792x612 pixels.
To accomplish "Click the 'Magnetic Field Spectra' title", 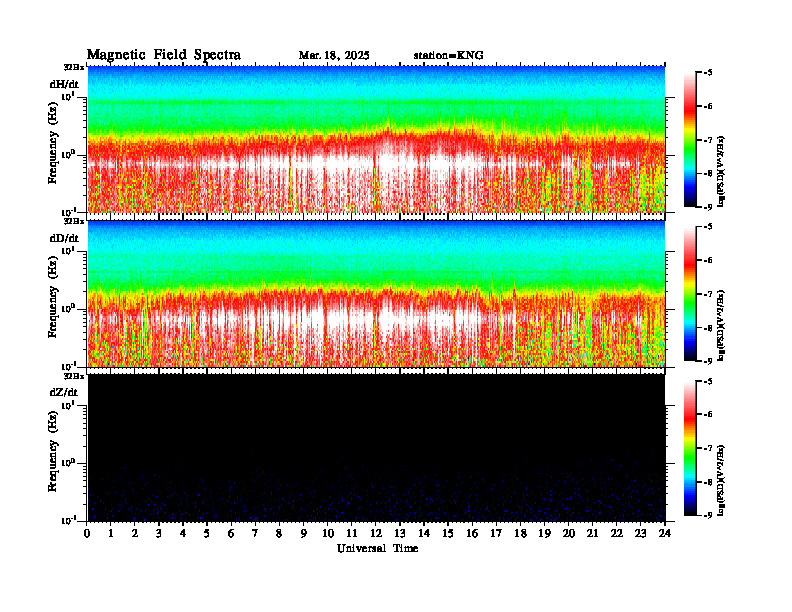I will tap(163, 55).
